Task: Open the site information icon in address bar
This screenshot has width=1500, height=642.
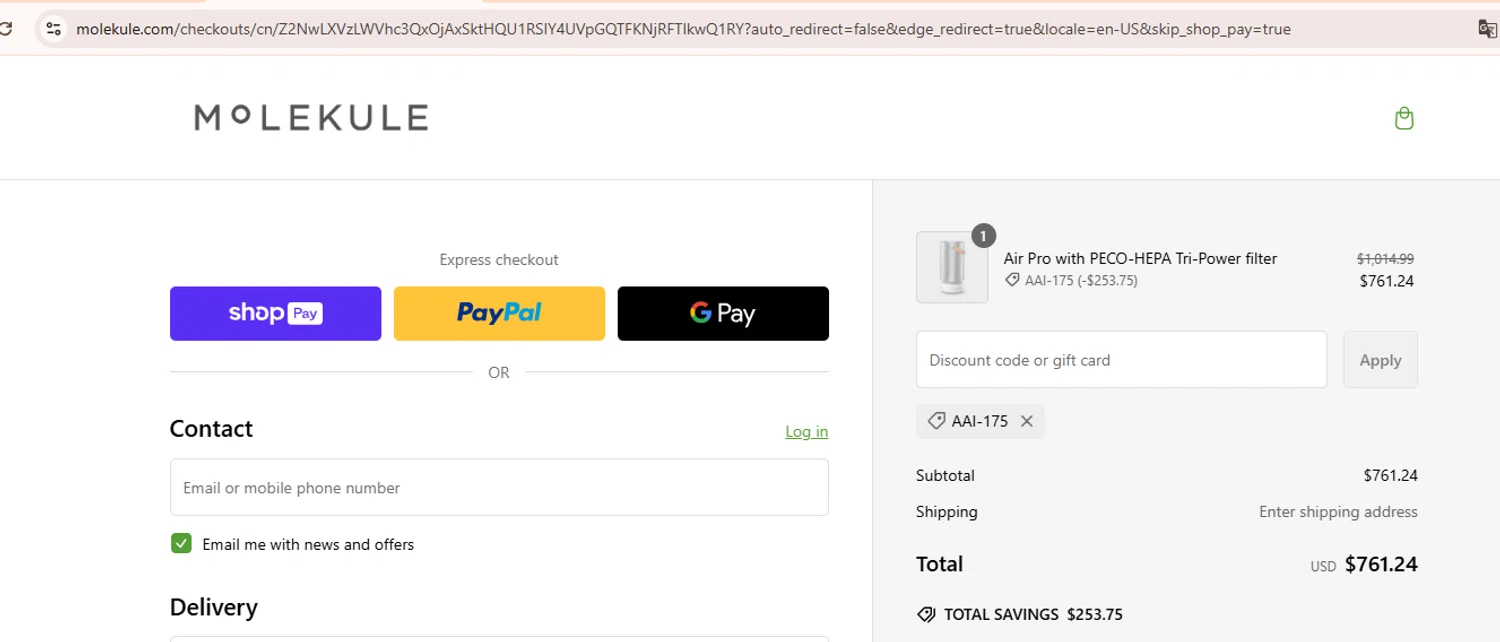Action: pyautogui.click(x=54, y=29)
